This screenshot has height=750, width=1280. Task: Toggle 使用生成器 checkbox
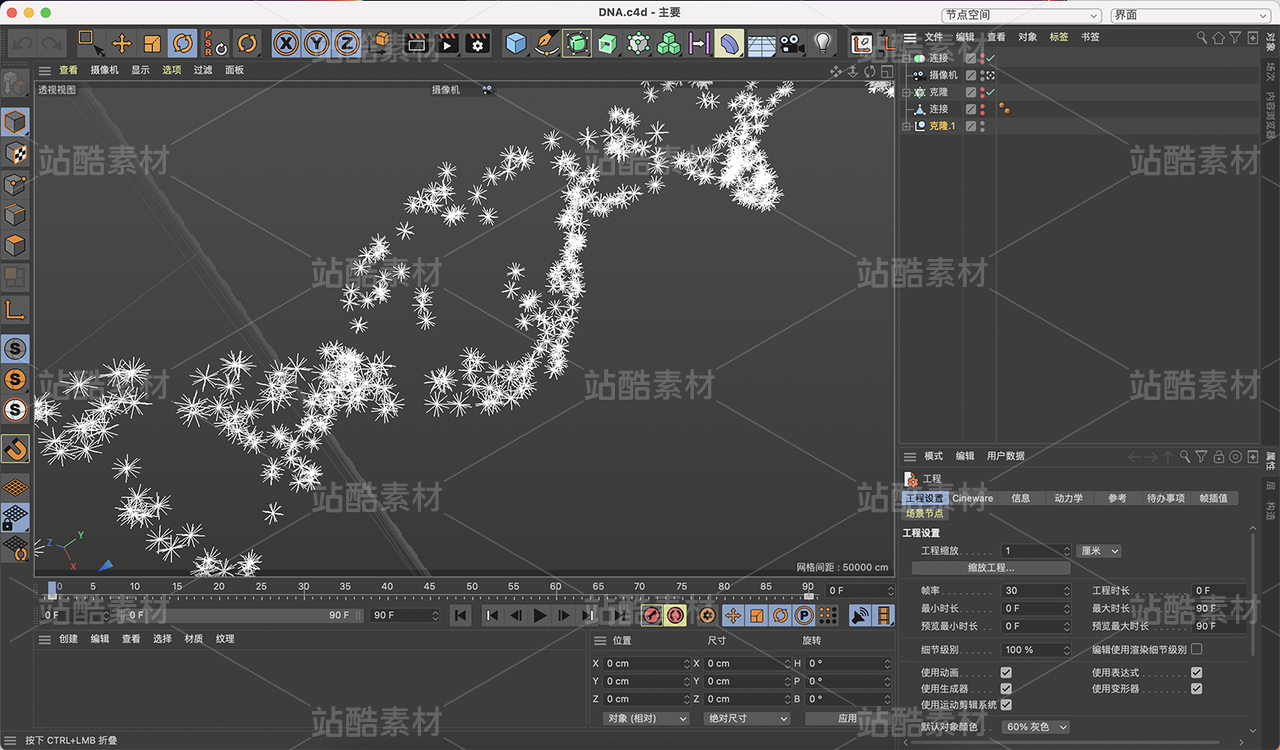[1006, 689]
